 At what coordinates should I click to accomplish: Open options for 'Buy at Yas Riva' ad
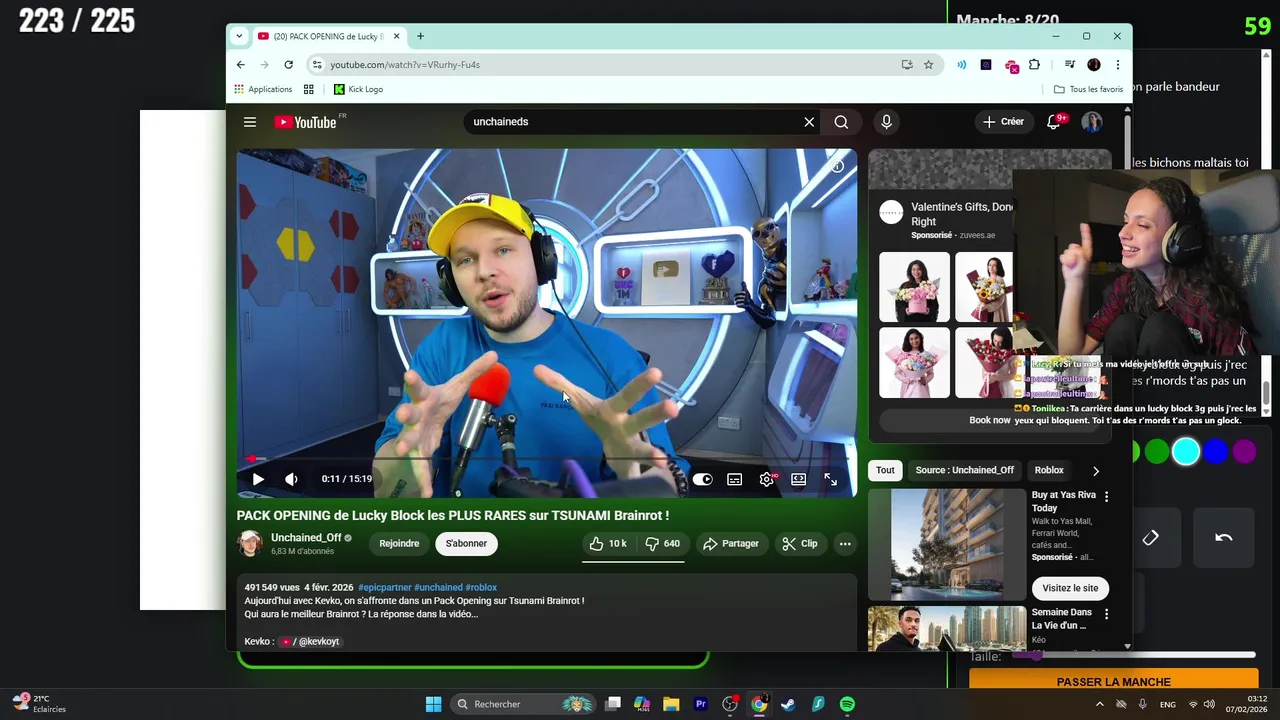coord(1106,496)
